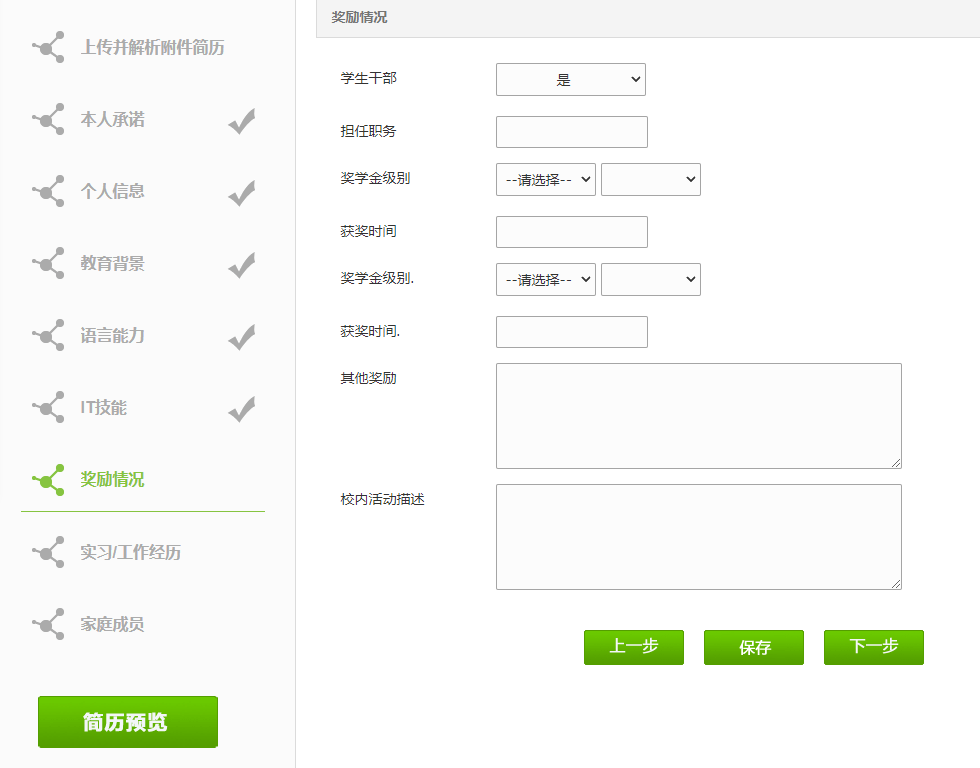Image resolution: width=980 pixels, height=768 pixels.
Task: Click the green node icon beside 奖励情况
Action: pyautogui.click(x=47, y=480)
